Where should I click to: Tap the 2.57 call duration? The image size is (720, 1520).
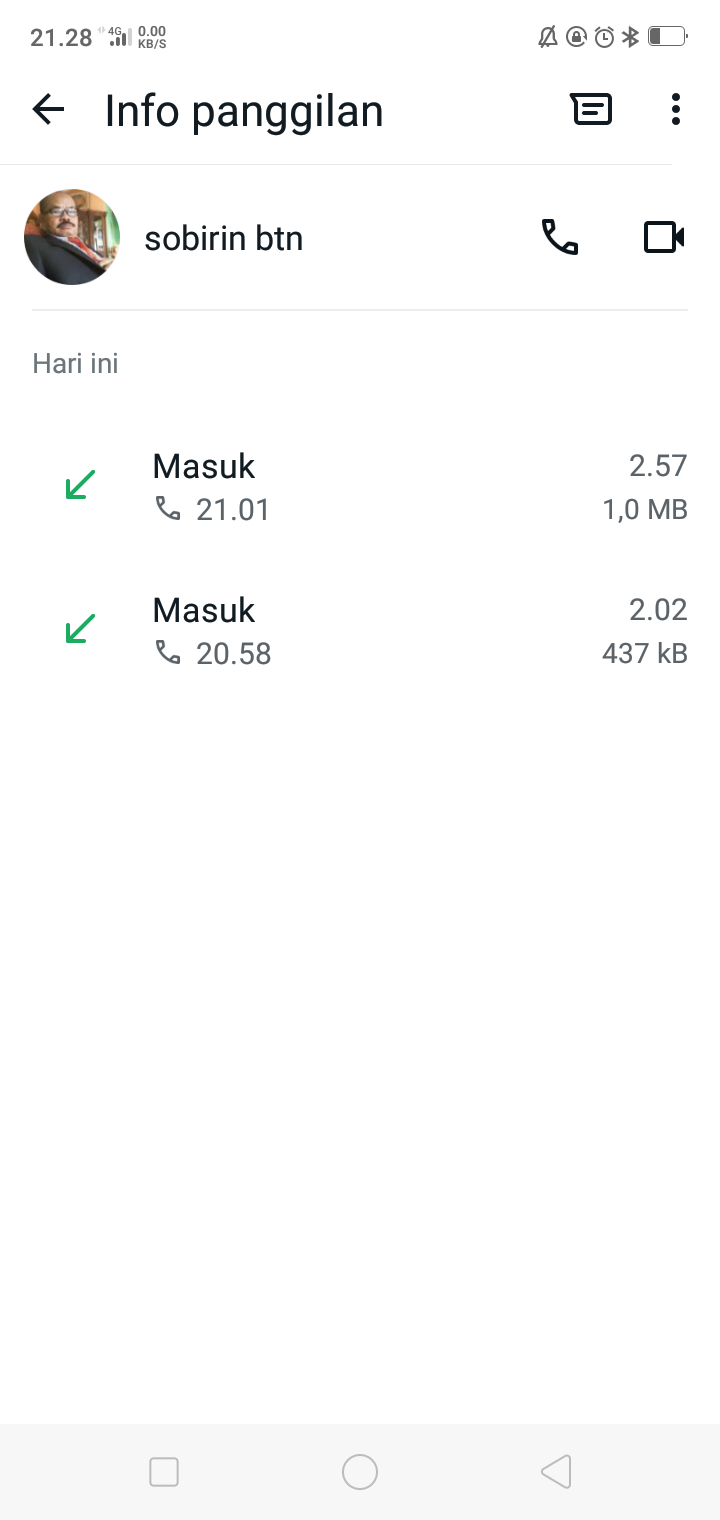pyautogui.click(x=658, y=466)
